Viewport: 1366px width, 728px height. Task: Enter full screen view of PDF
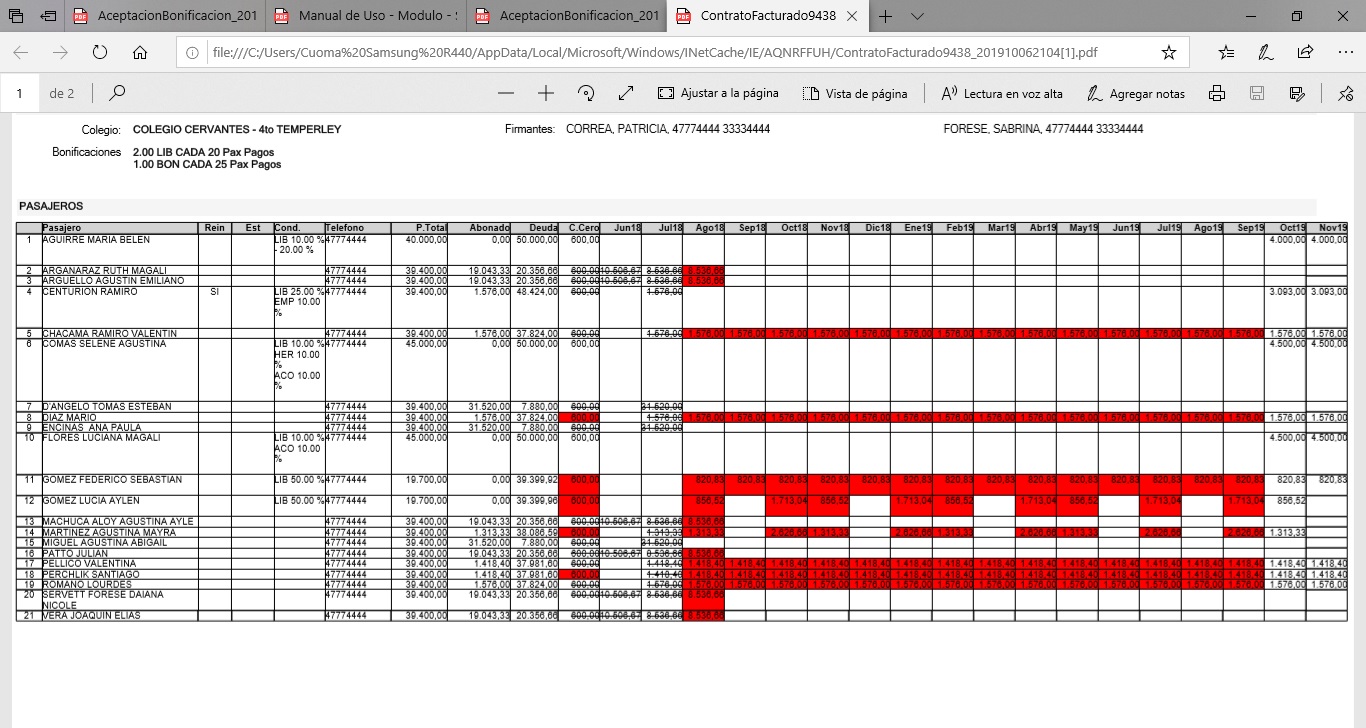pos(626,93)
